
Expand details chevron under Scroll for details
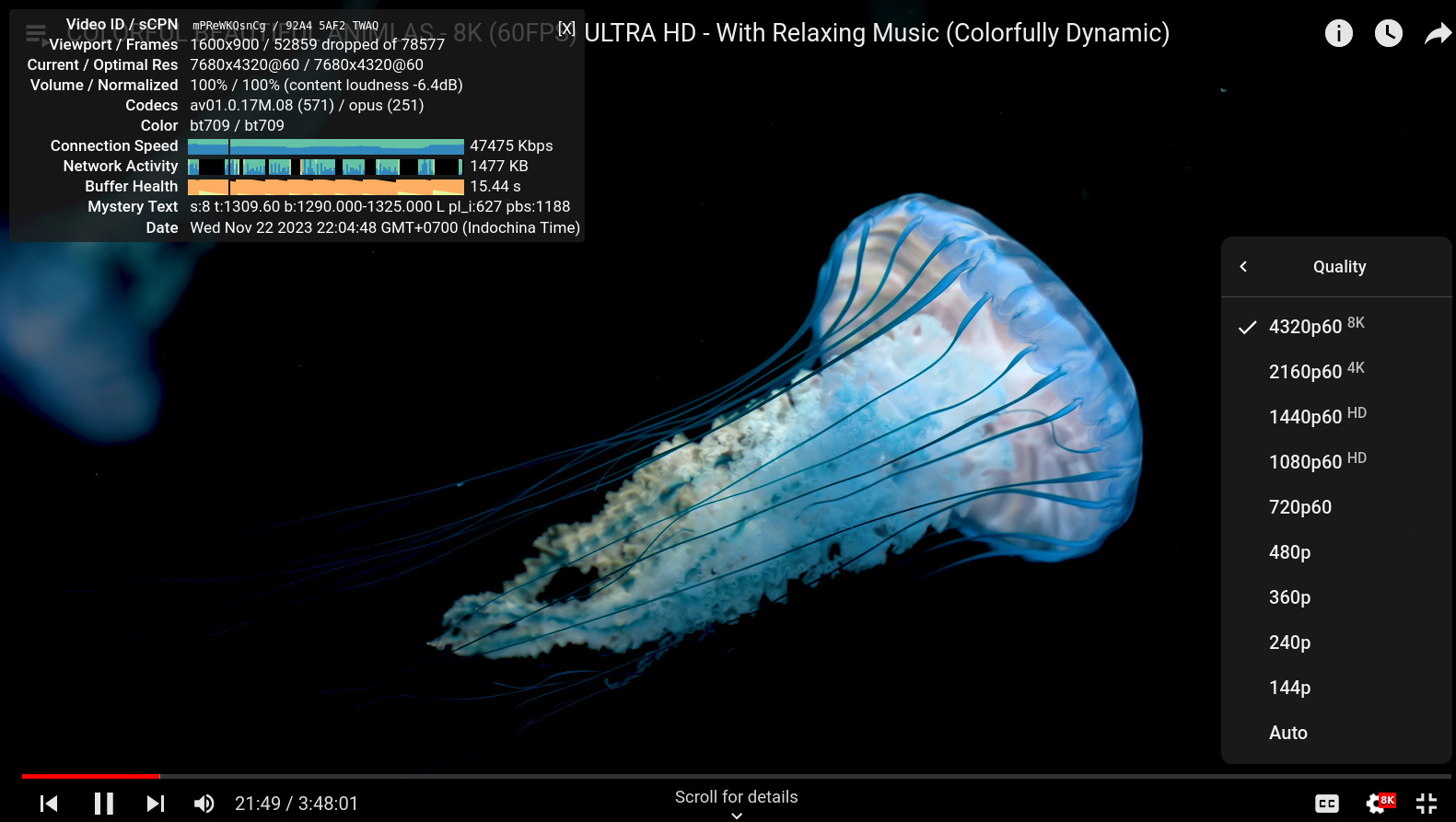coord(736,815)
